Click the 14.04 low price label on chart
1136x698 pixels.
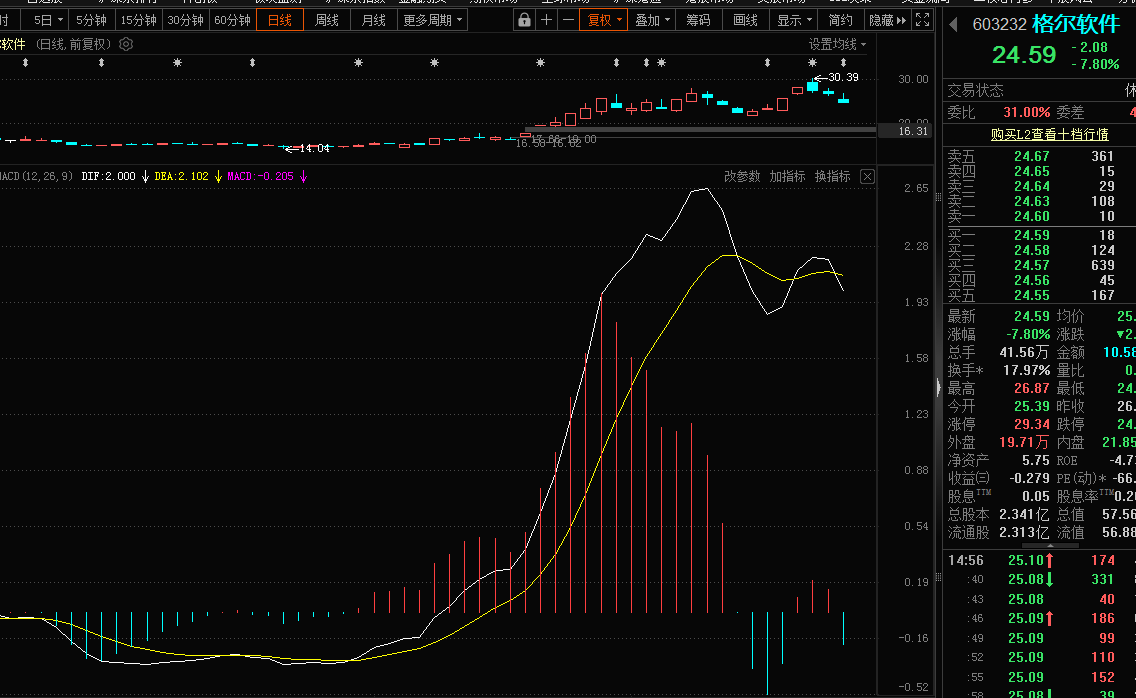pyautogui.click(x=314, y=148)
